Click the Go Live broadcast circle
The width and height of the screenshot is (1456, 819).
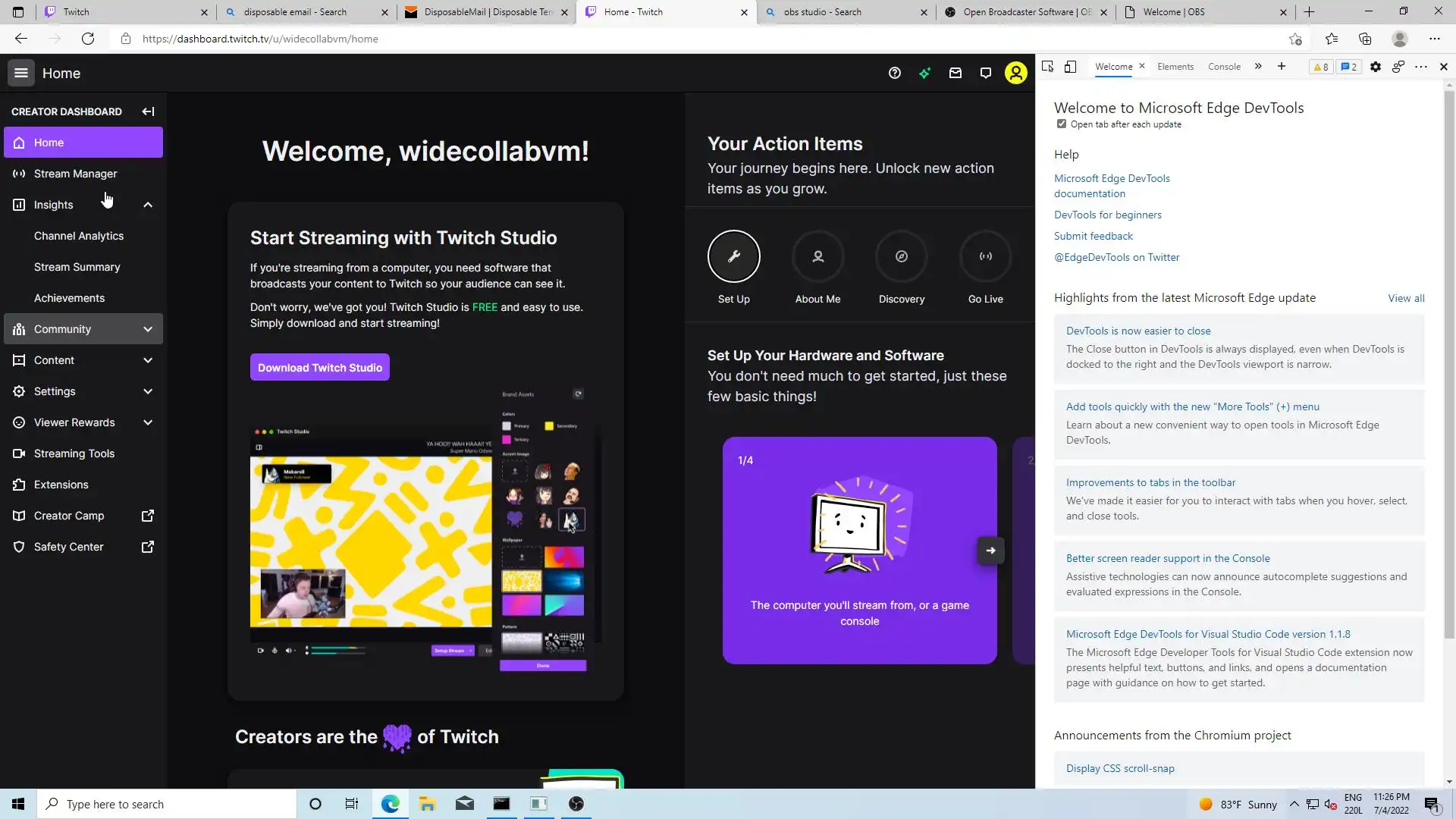(985, 256)
